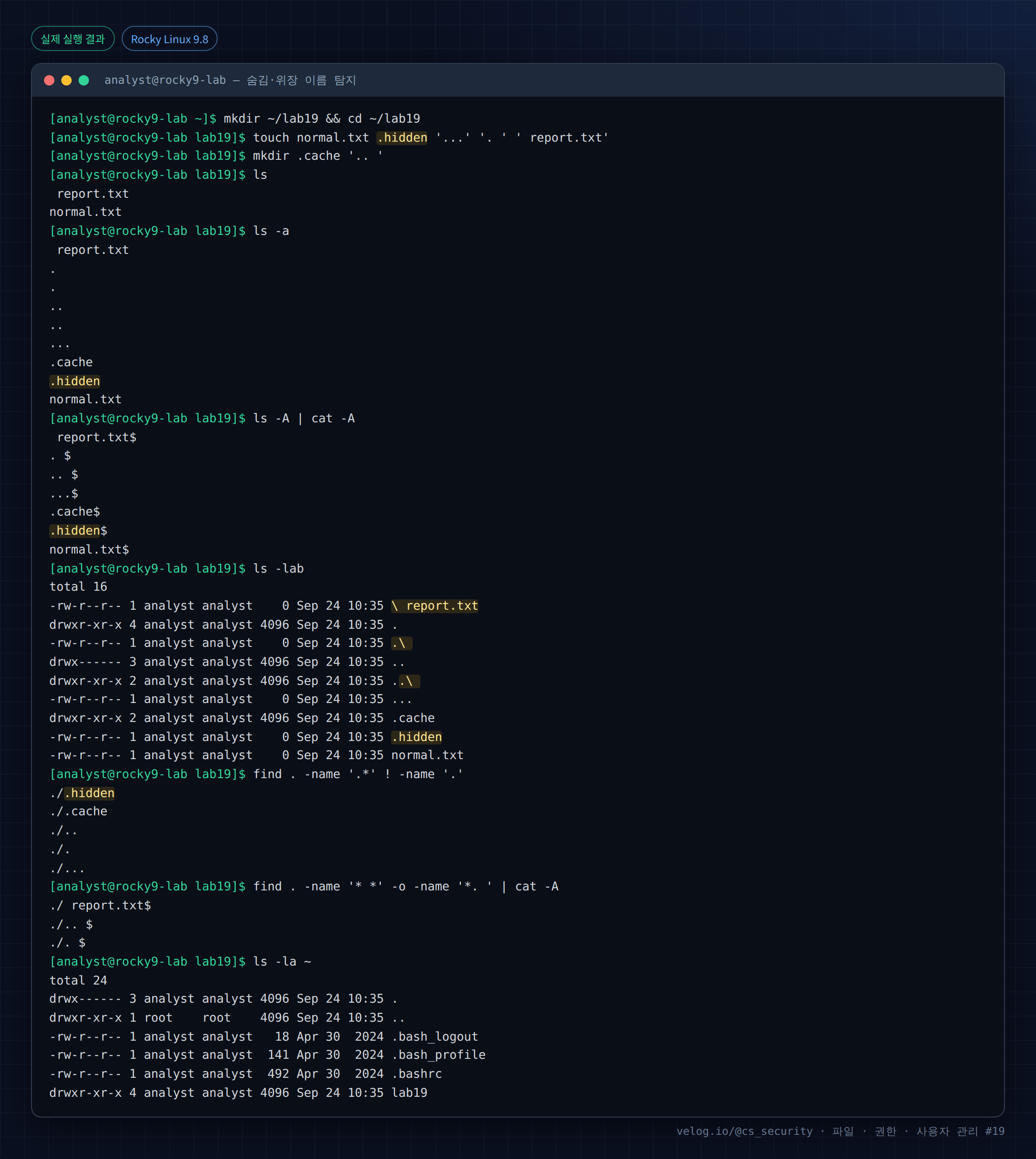Click 'lab19' directory name in last row

pos(409,1092)
